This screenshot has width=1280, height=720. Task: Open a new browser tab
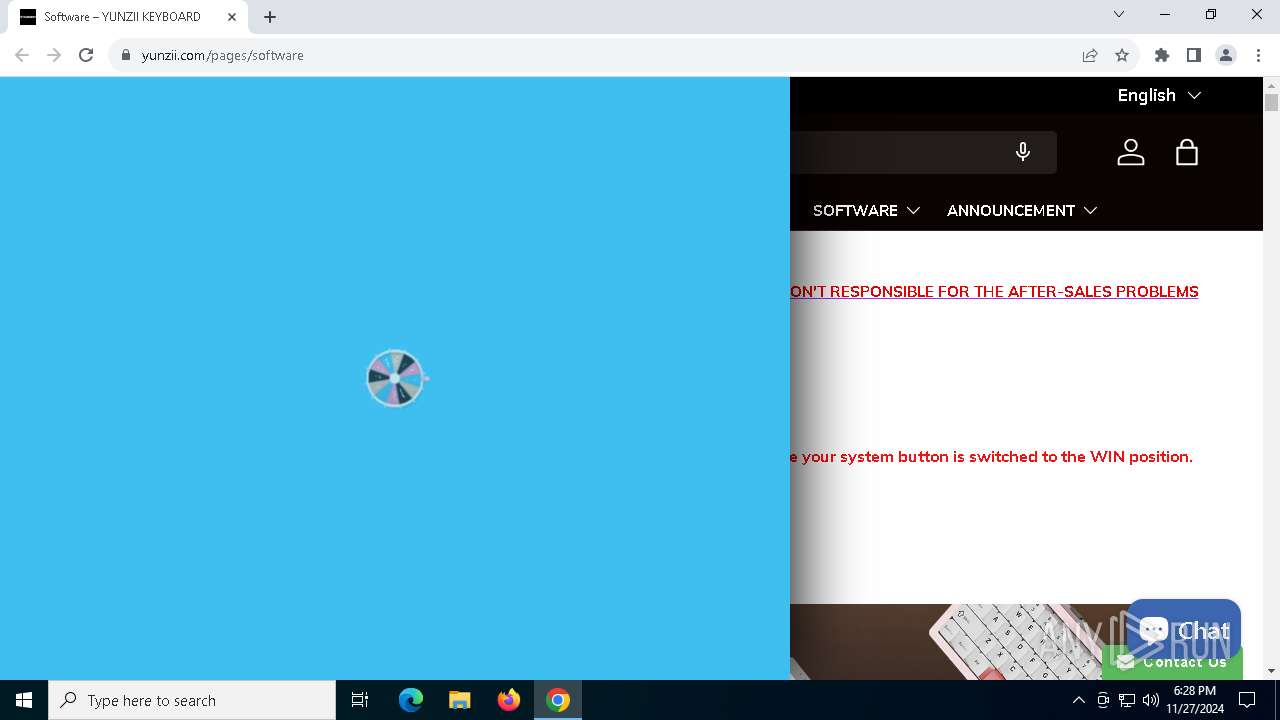click(x=270, y=17)
